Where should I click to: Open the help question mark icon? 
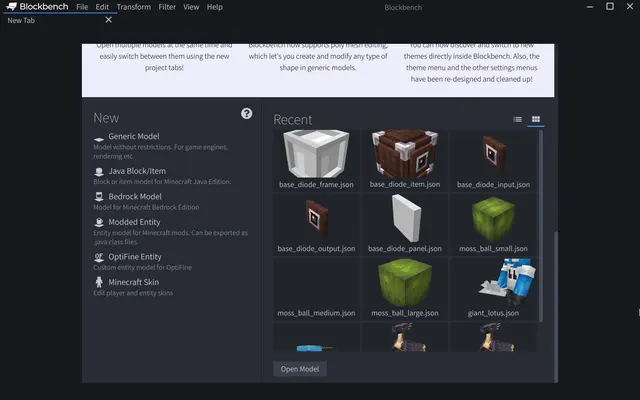coord(246,113)
